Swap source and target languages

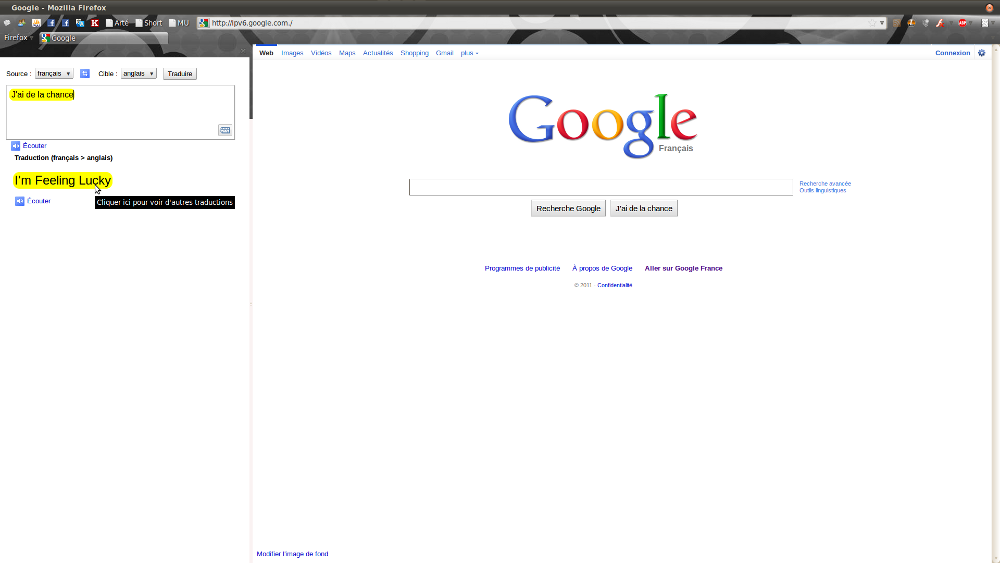tap(85, 73)
